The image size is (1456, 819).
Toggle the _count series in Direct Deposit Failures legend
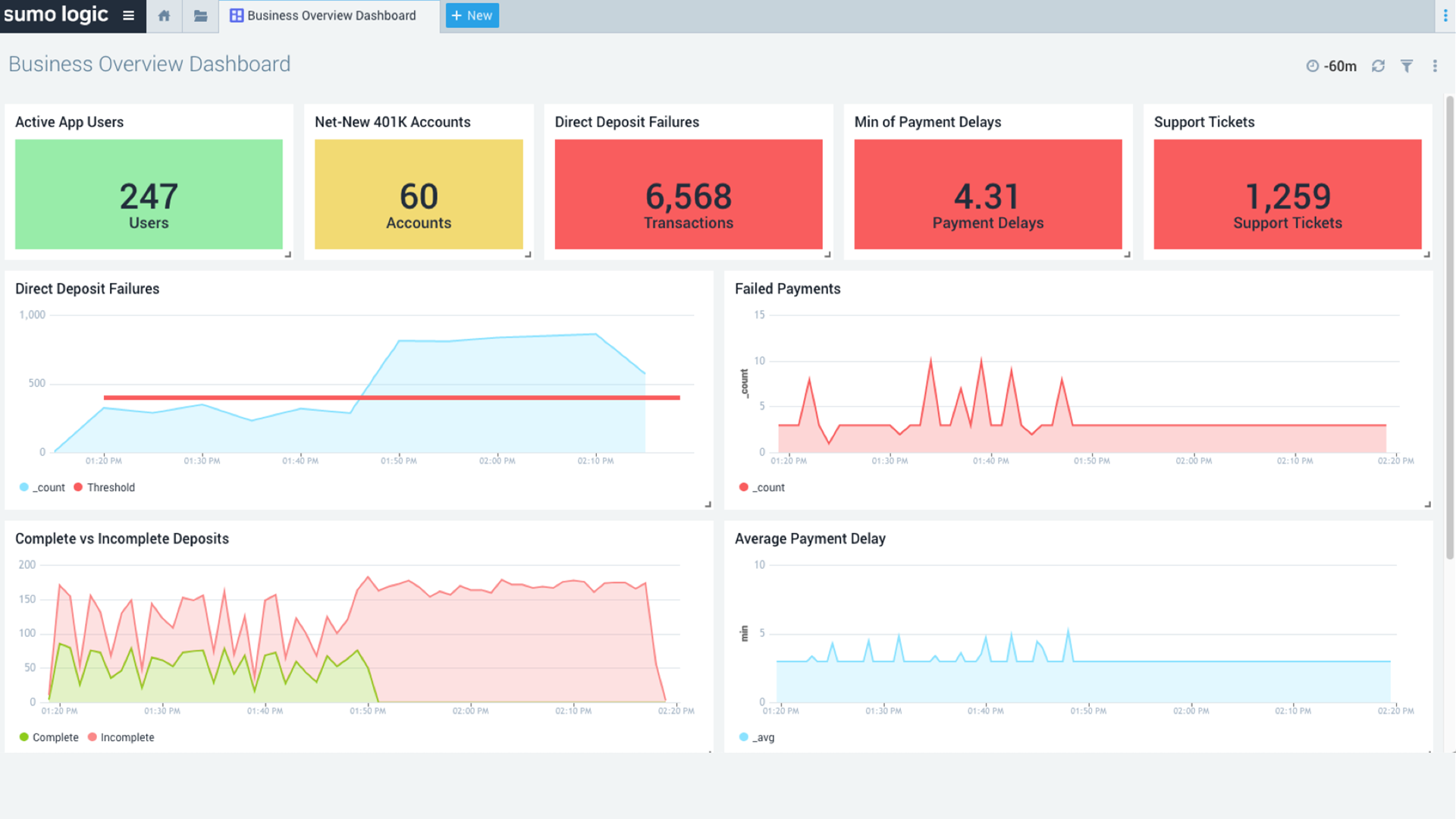[42, 487]
